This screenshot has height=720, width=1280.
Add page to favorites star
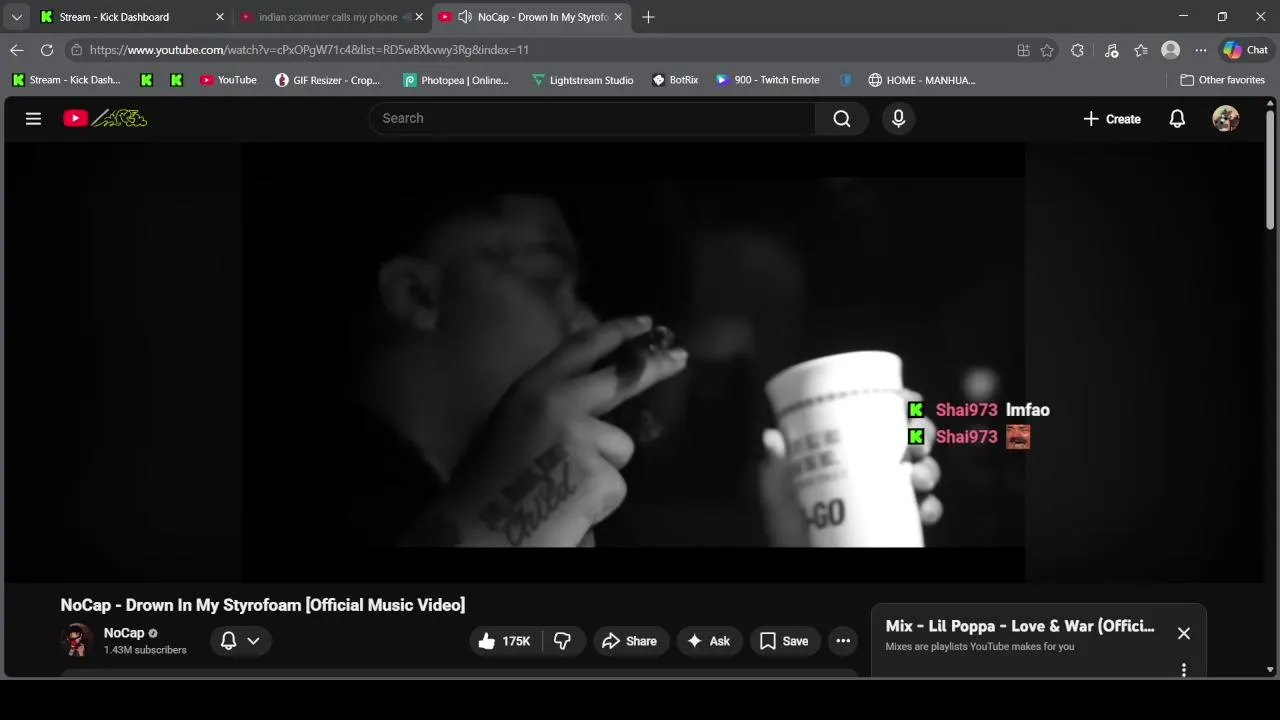click(1047, 50)
